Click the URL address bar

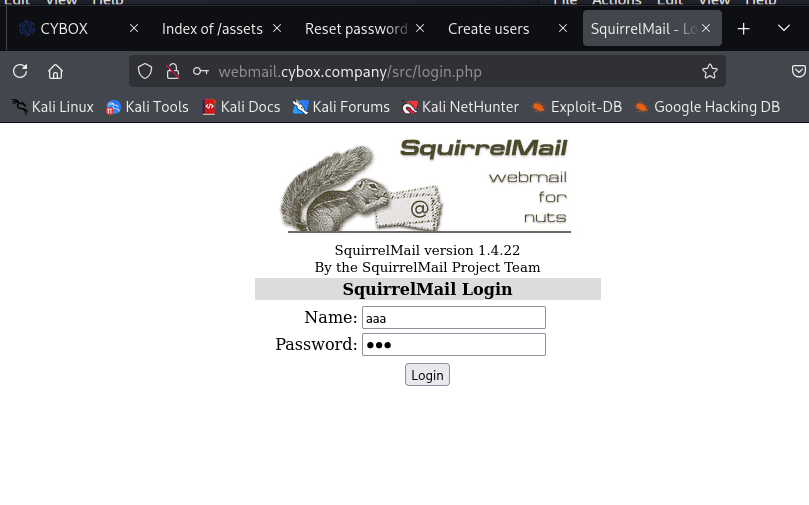440,71
